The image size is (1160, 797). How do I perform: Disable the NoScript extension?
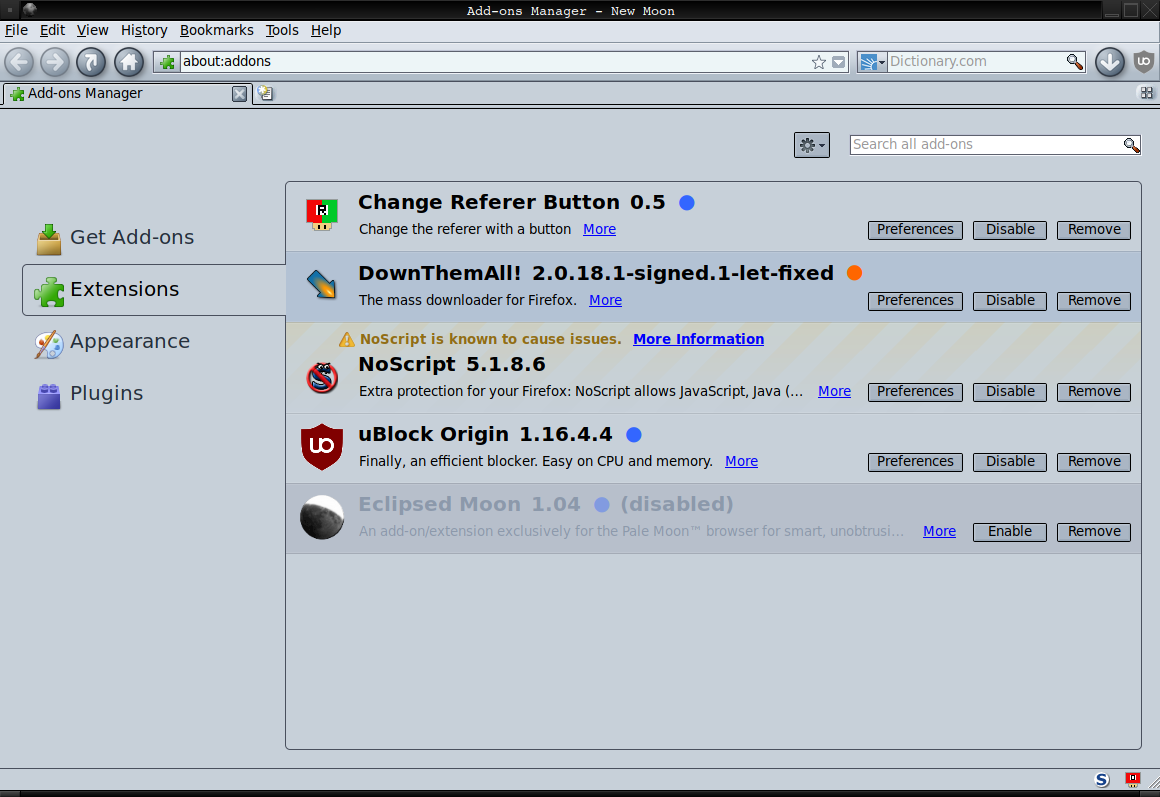coord(1010,392)
